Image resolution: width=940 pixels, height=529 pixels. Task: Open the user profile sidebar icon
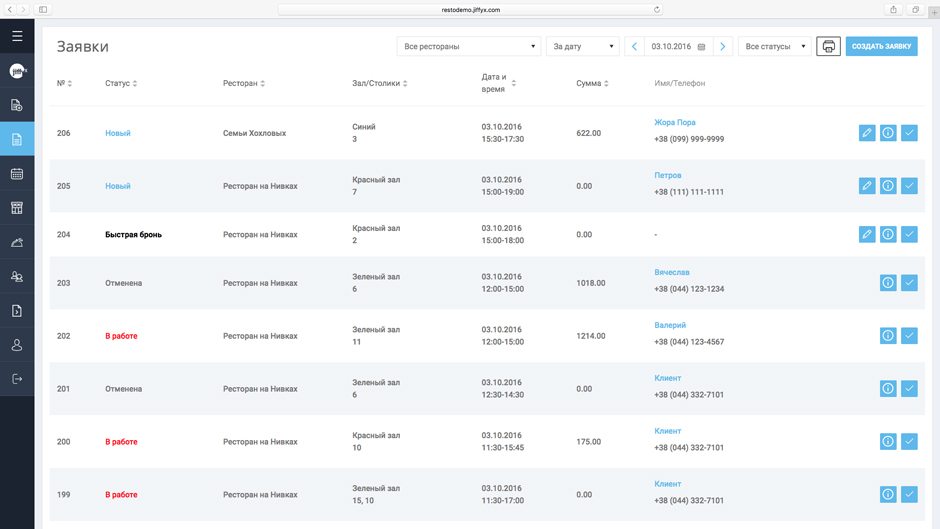17,345
